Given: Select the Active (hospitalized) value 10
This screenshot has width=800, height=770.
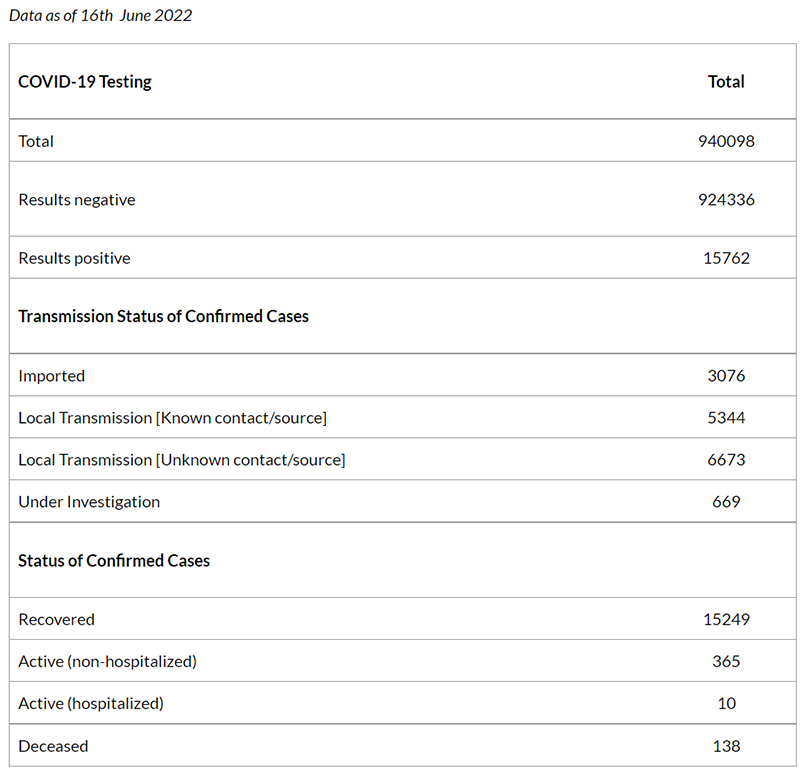Looking at the screenshot, I should [727, 703].
